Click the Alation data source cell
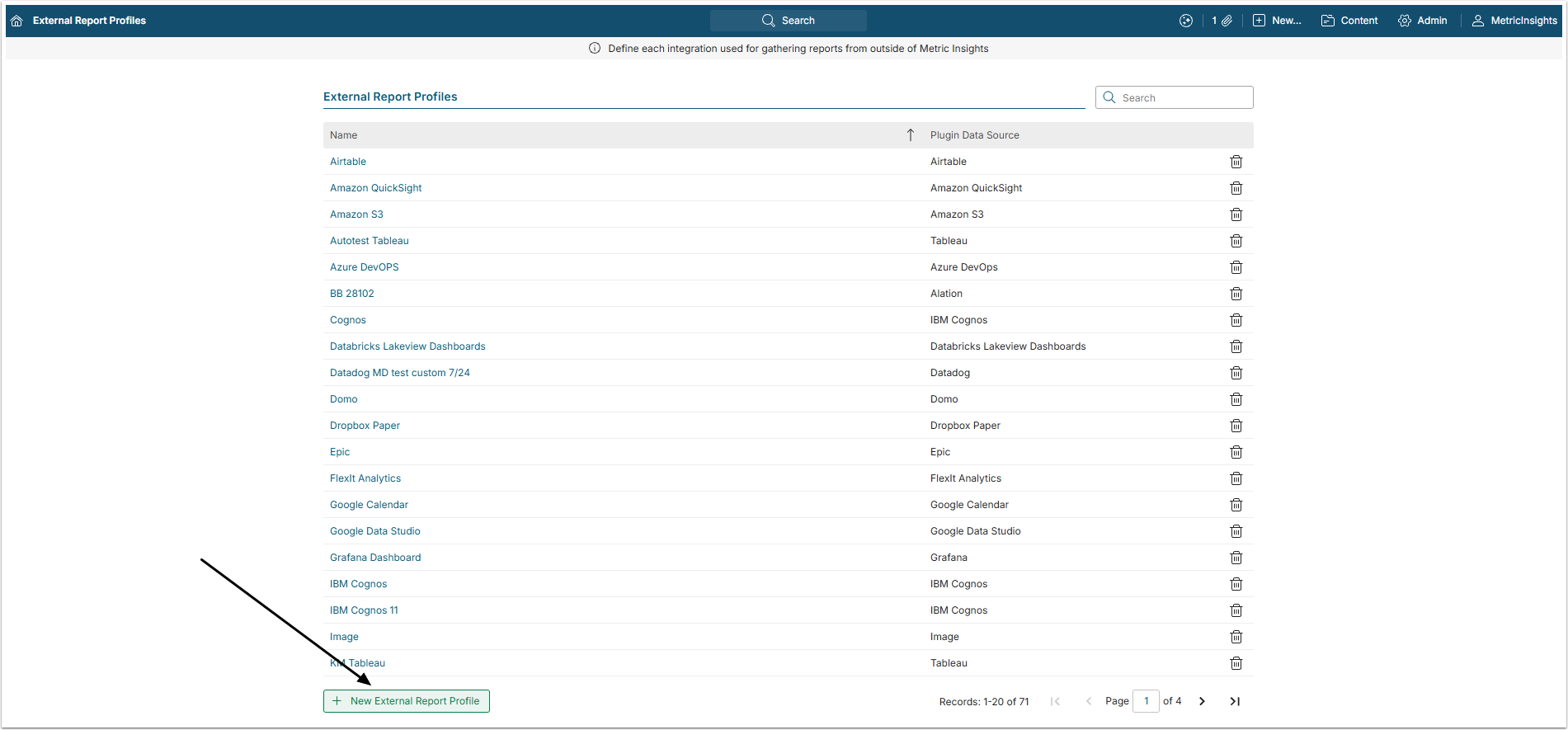This screenshot has height=730, width=1568. point(946,294)
